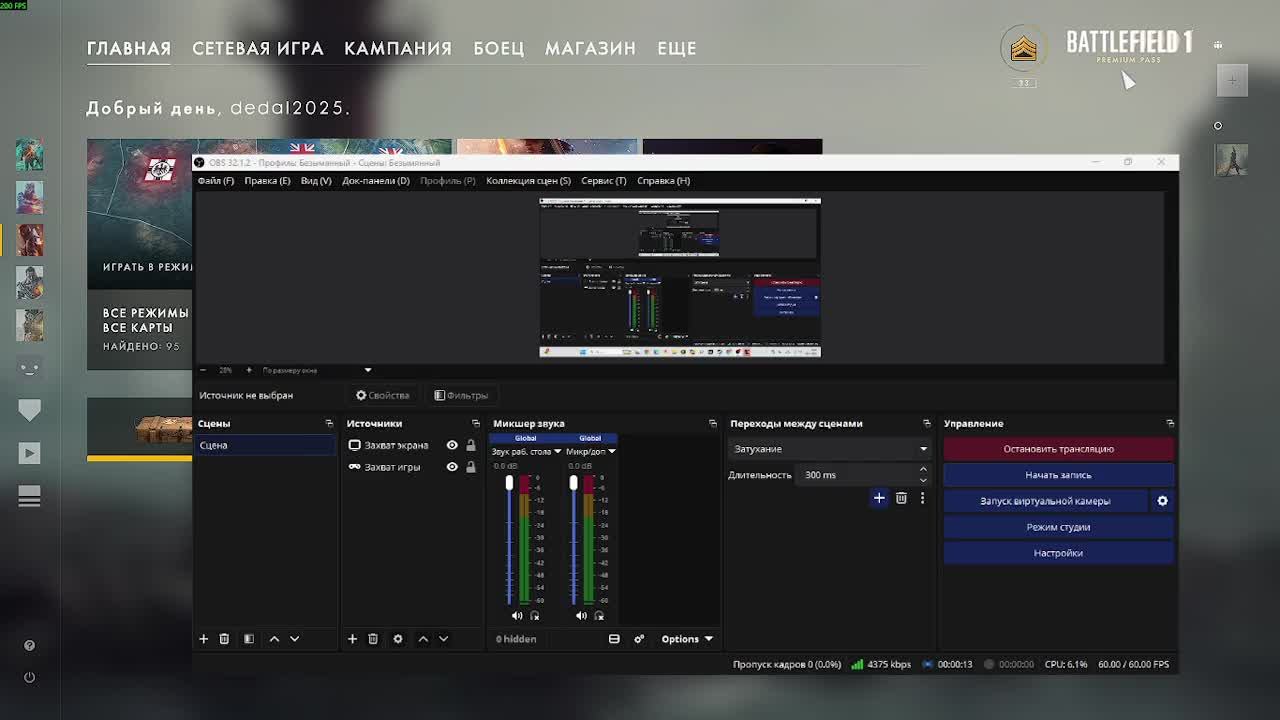Screen dimensions: 1280x720
Task: Toggle visibility of Захват игры source
Action: point(452,467)
